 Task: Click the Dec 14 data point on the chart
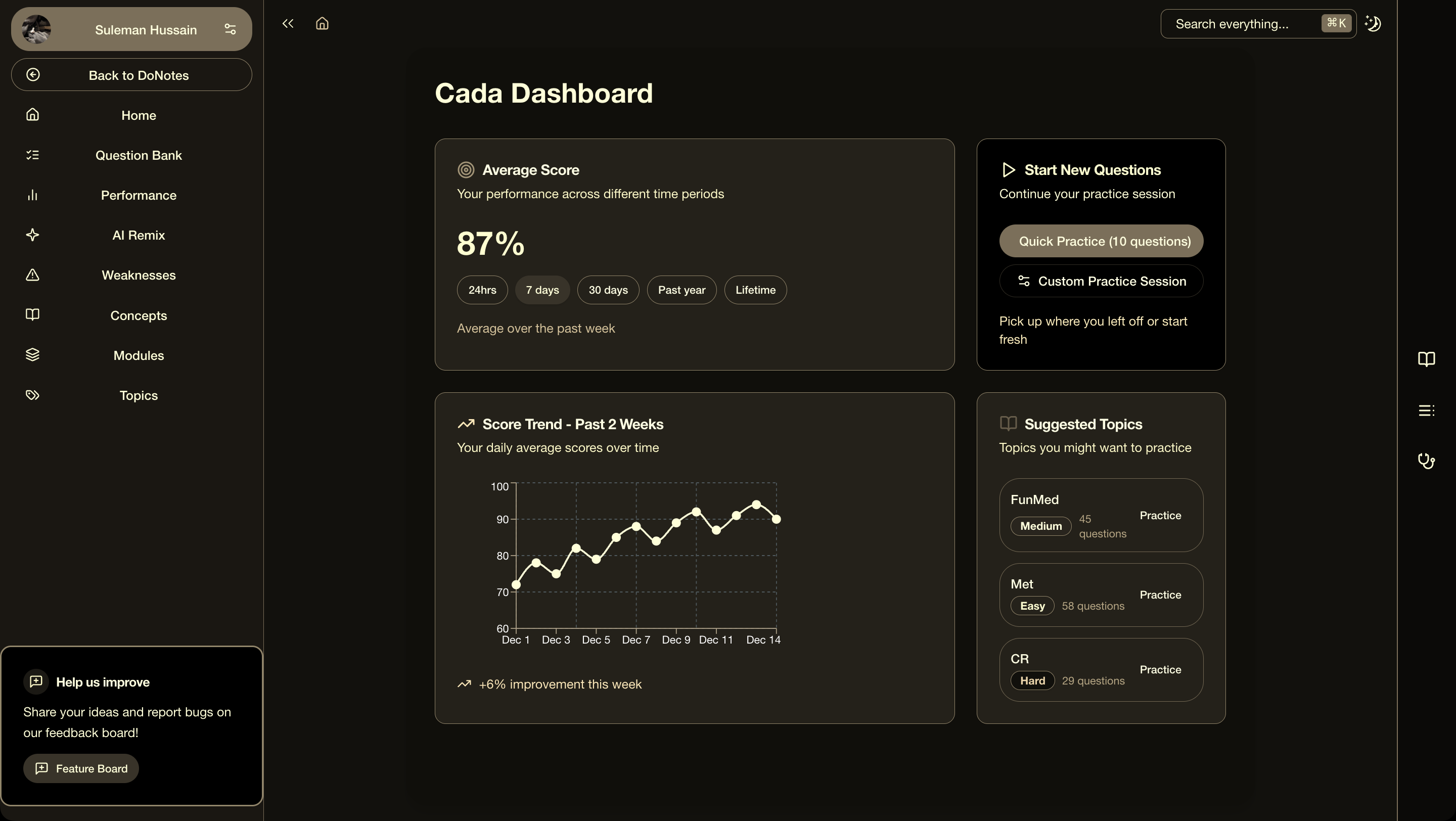(776, 519)
